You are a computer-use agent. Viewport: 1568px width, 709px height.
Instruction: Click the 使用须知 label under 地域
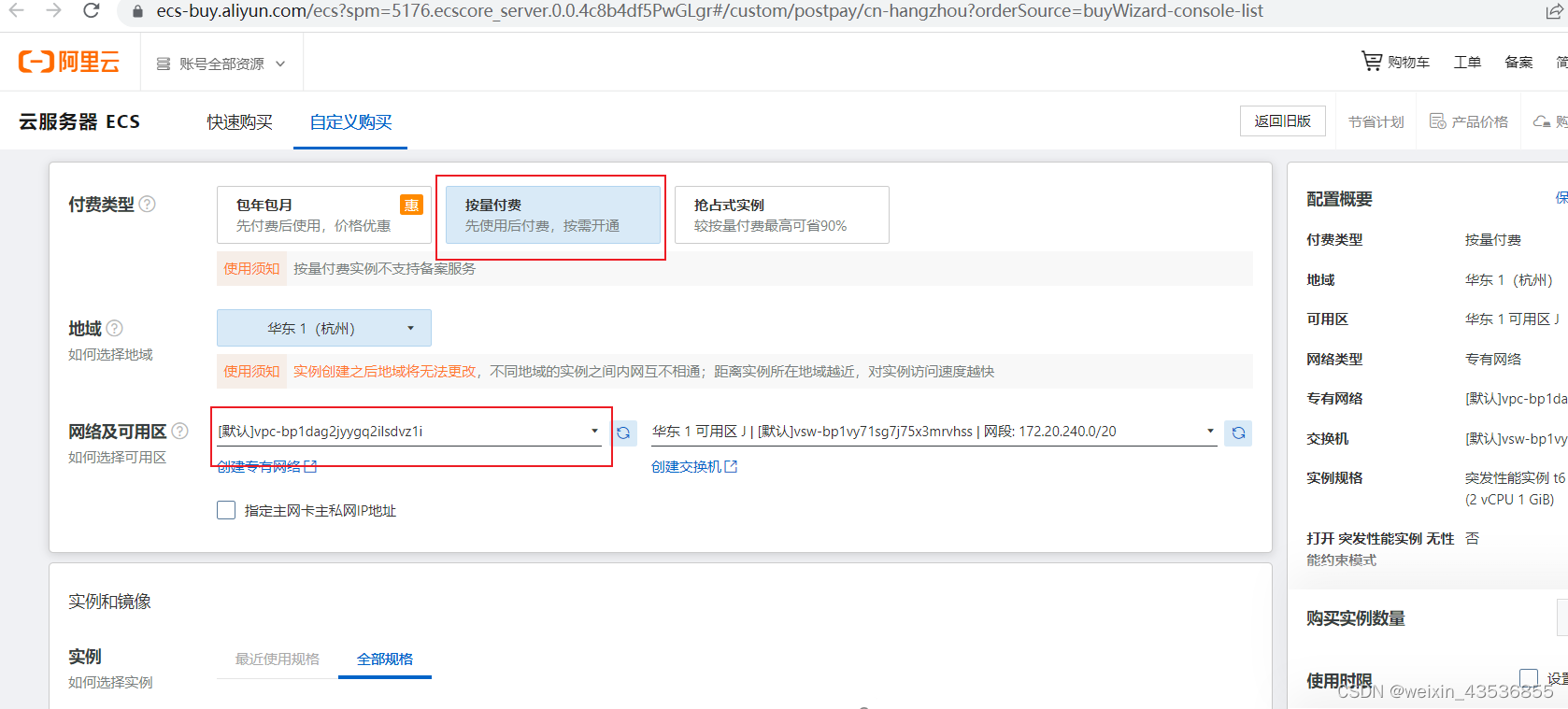coord(251,371)
